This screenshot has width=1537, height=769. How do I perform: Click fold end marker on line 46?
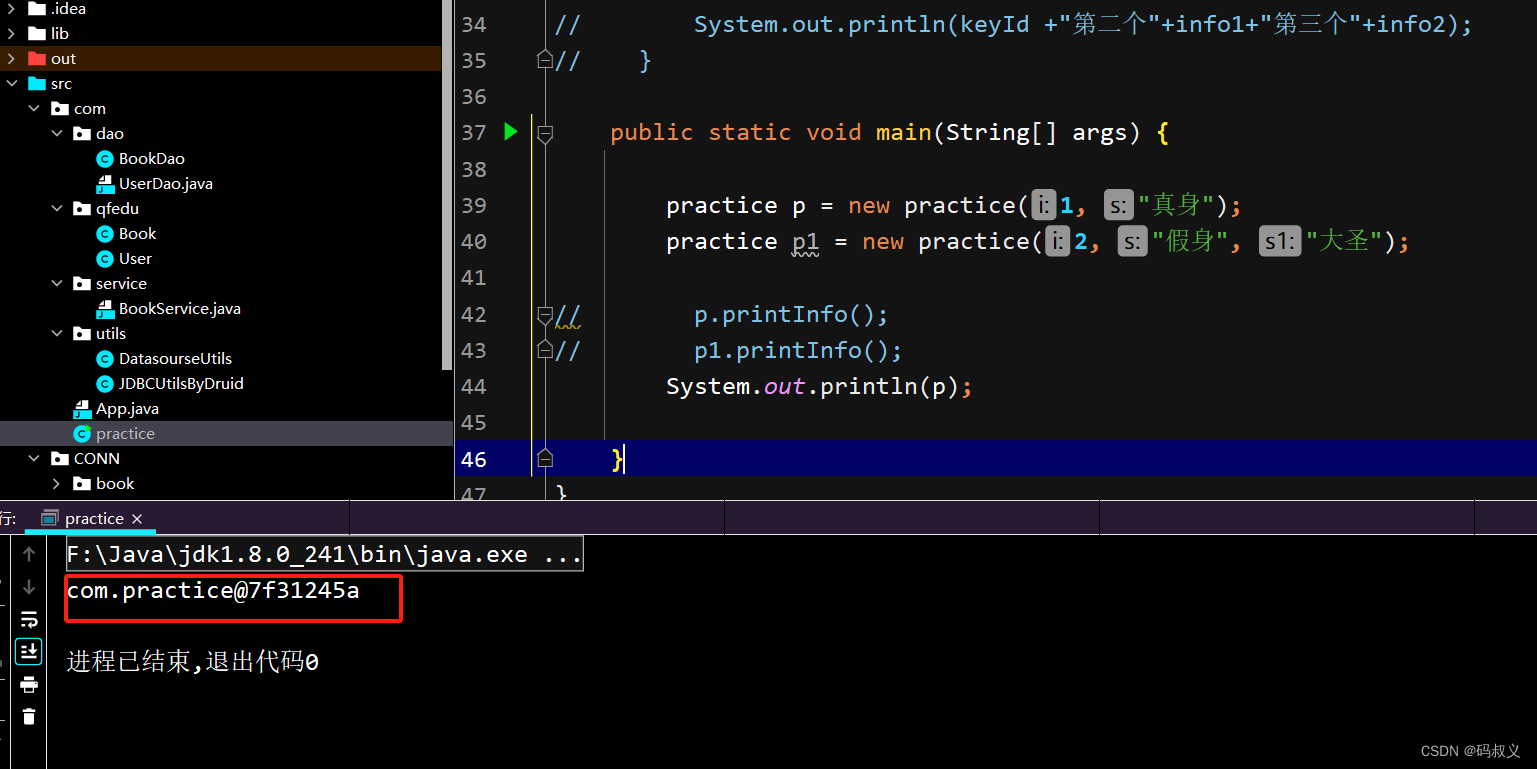coord(545,458)
